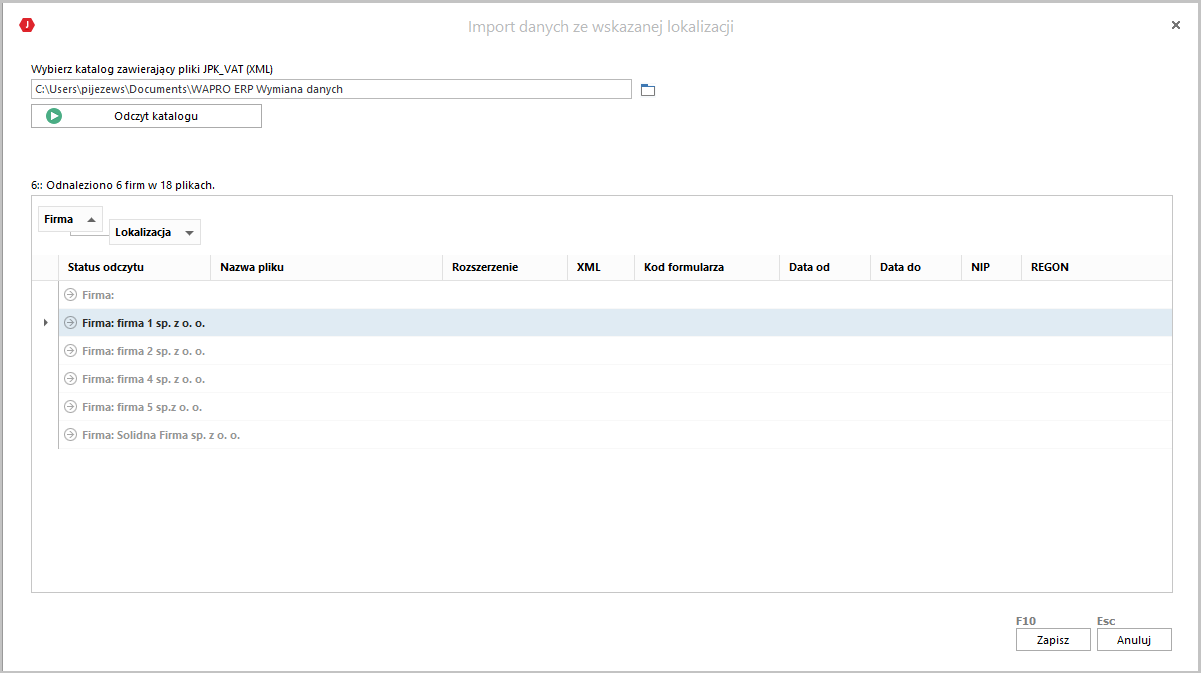Image resolution: width=1201 pixels, height=673 pixels.
Task: Expand the empty Firma group row
Action: [71, 295]
